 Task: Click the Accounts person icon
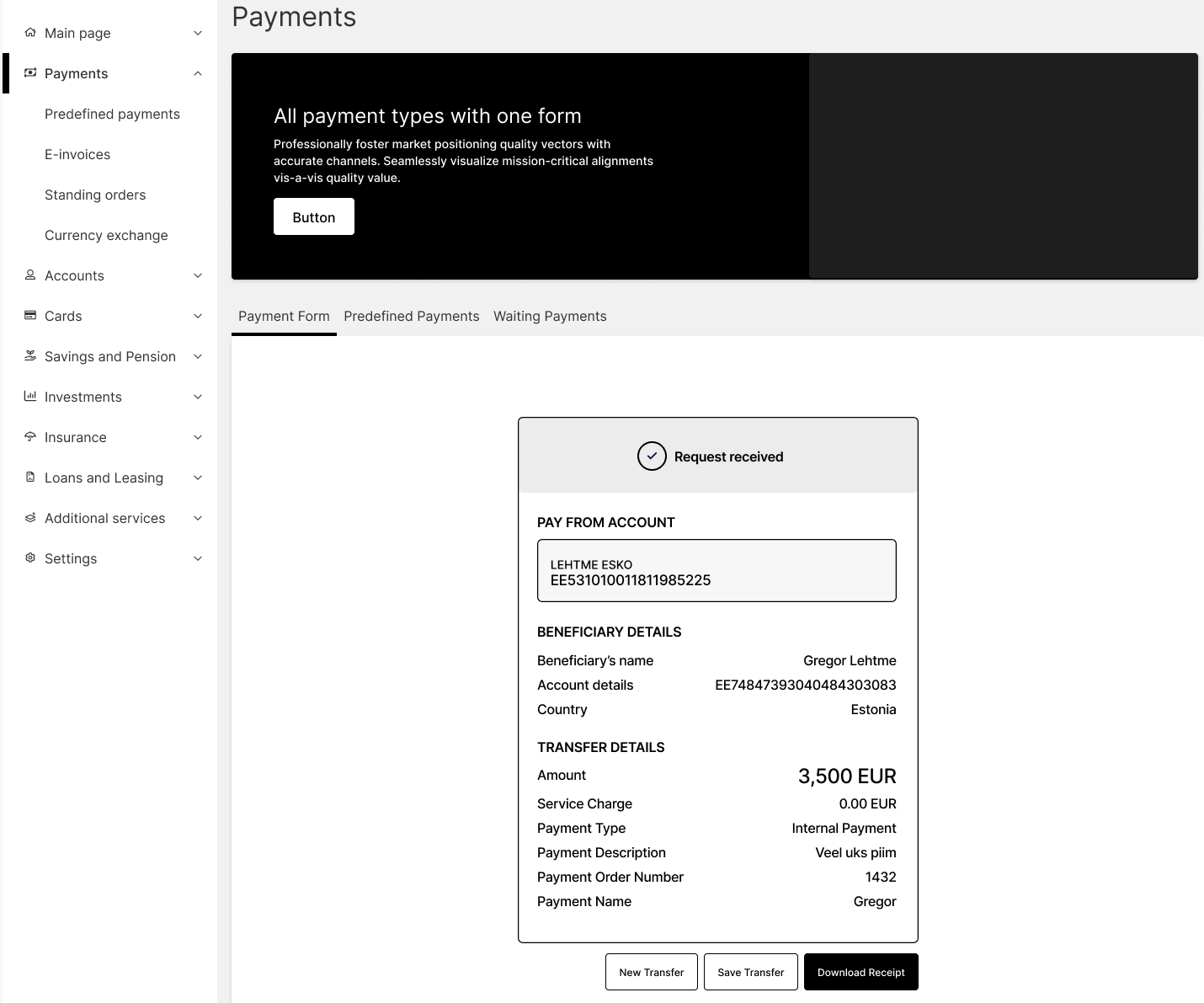coord(30,275)
